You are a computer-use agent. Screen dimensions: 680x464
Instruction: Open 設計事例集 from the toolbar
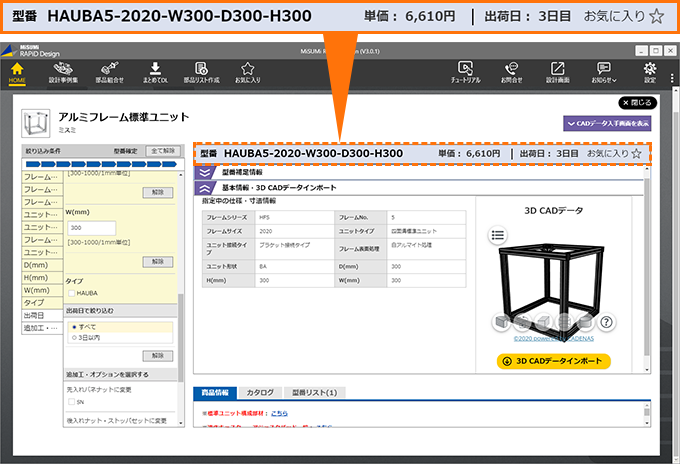click(62, 72)
